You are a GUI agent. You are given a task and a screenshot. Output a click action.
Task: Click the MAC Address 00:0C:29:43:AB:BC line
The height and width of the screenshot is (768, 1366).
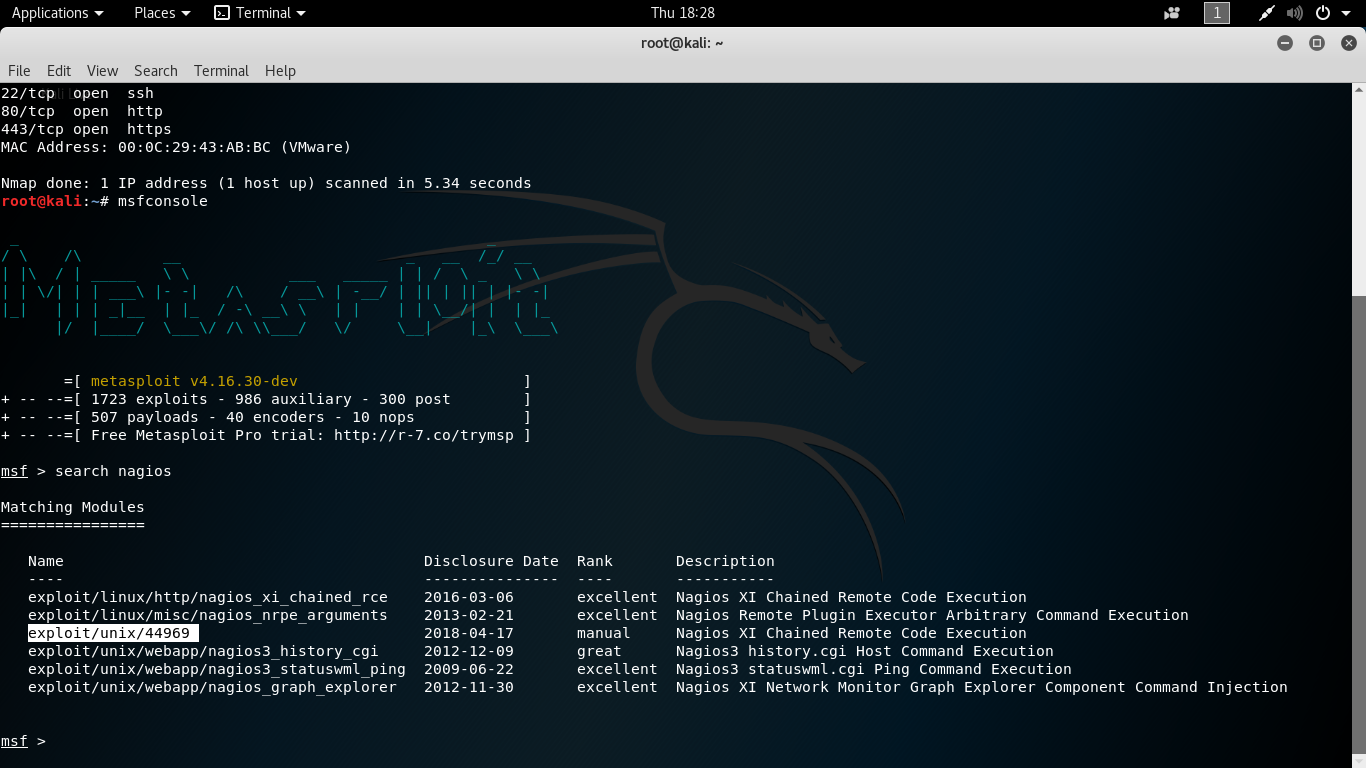[x=176, y=147]
